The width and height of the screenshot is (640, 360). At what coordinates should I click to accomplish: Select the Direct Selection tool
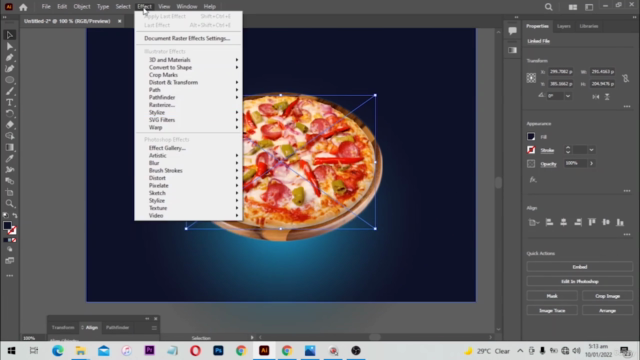(9, 47)
